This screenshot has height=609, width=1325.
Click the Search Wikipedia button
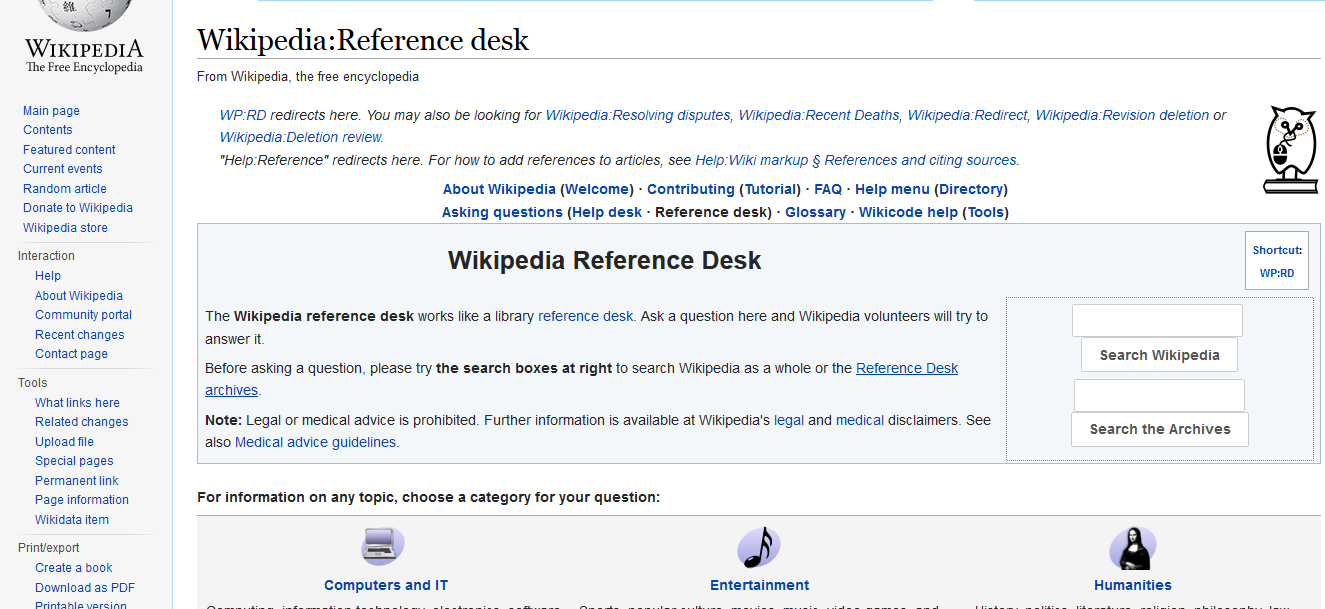[x=1159, y=355]
